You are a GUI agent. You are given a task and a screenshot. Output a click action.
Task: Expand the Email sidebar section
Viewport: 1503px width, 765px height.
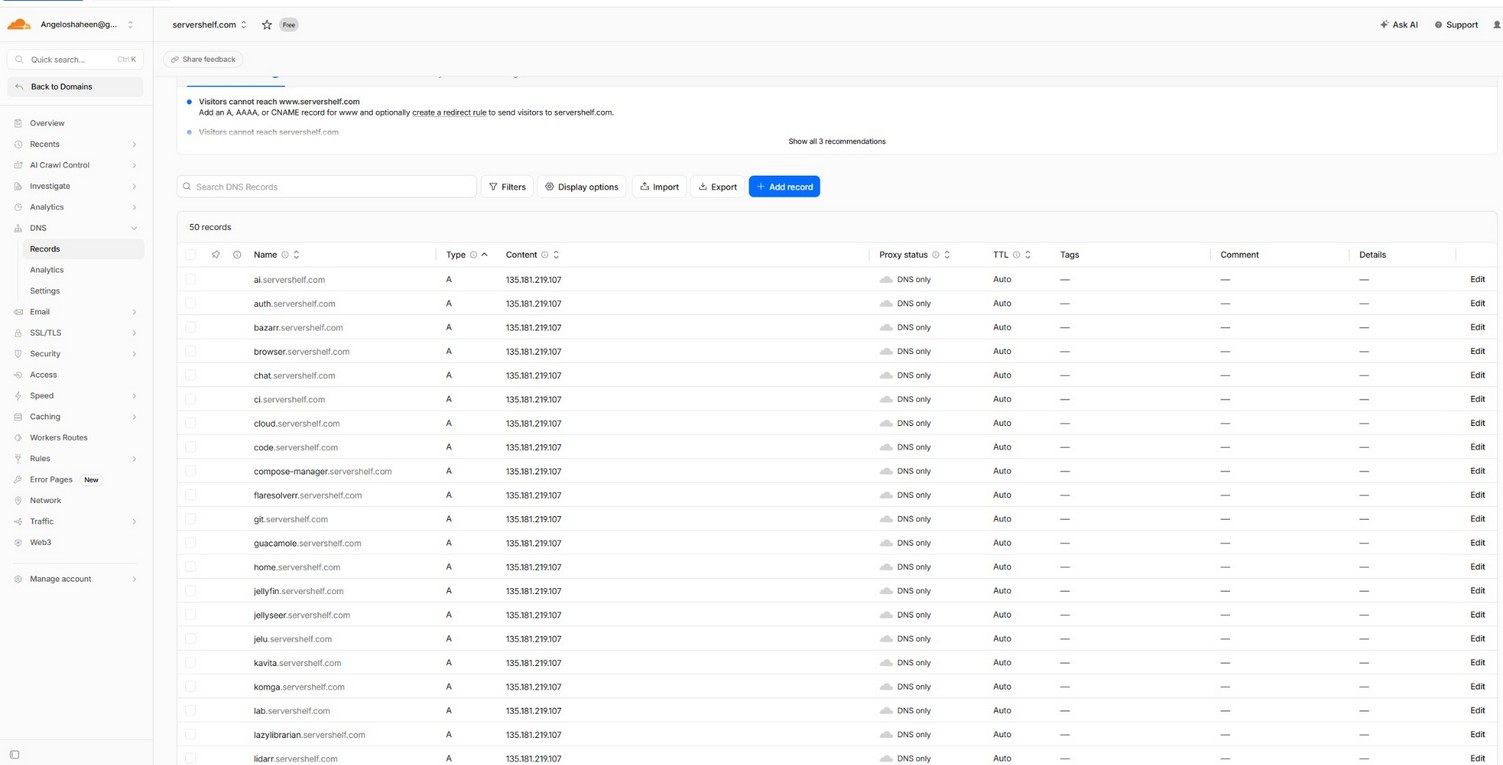[x=134, y=312]
